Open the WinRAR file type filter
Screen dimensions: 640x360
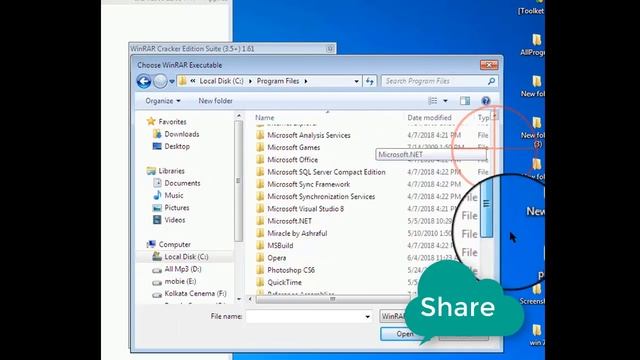[x=393, y=316]
